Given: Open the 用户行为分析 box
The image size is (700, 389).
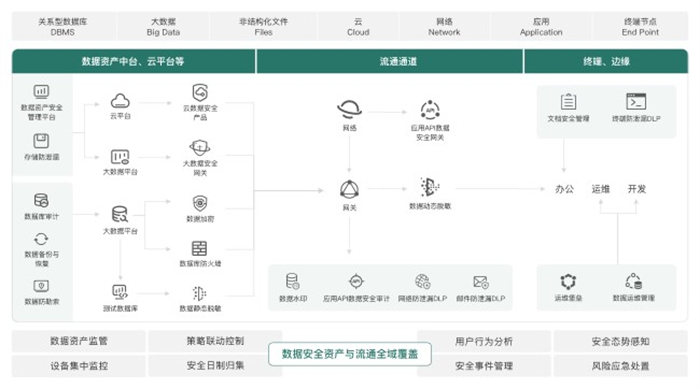Looking at the screenshot, I should click(x=484, y=341).
